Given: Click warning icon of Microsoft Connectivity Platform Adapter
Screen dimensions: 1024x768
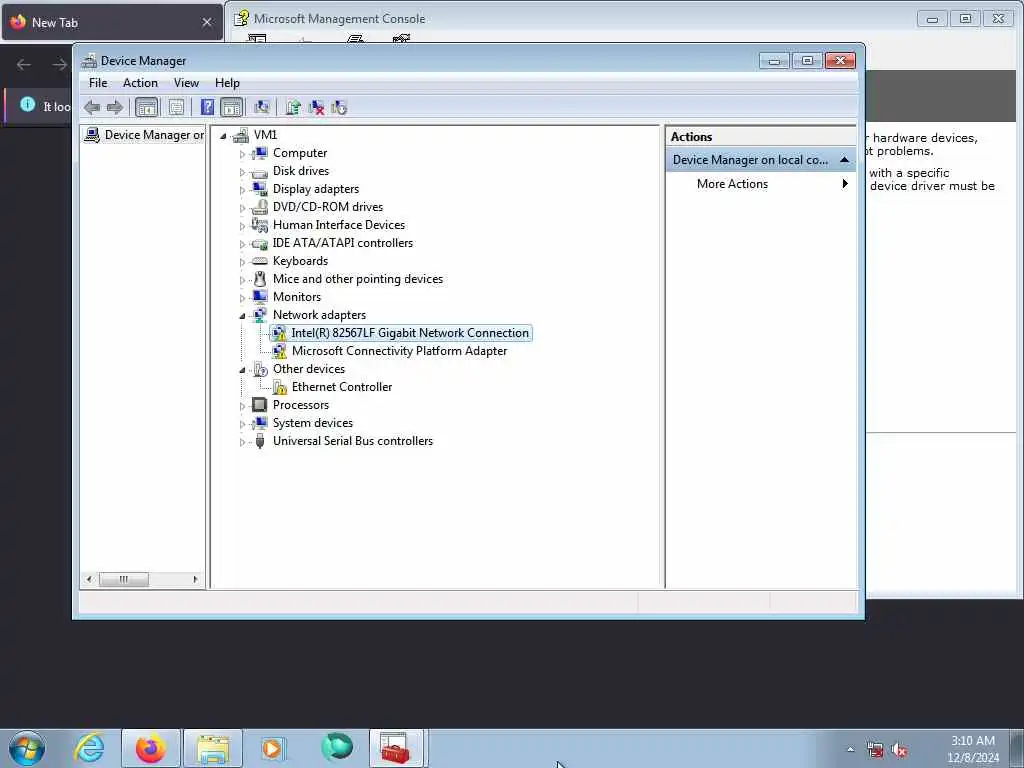Looking at the screenshot, I should (x=279, y=351).
